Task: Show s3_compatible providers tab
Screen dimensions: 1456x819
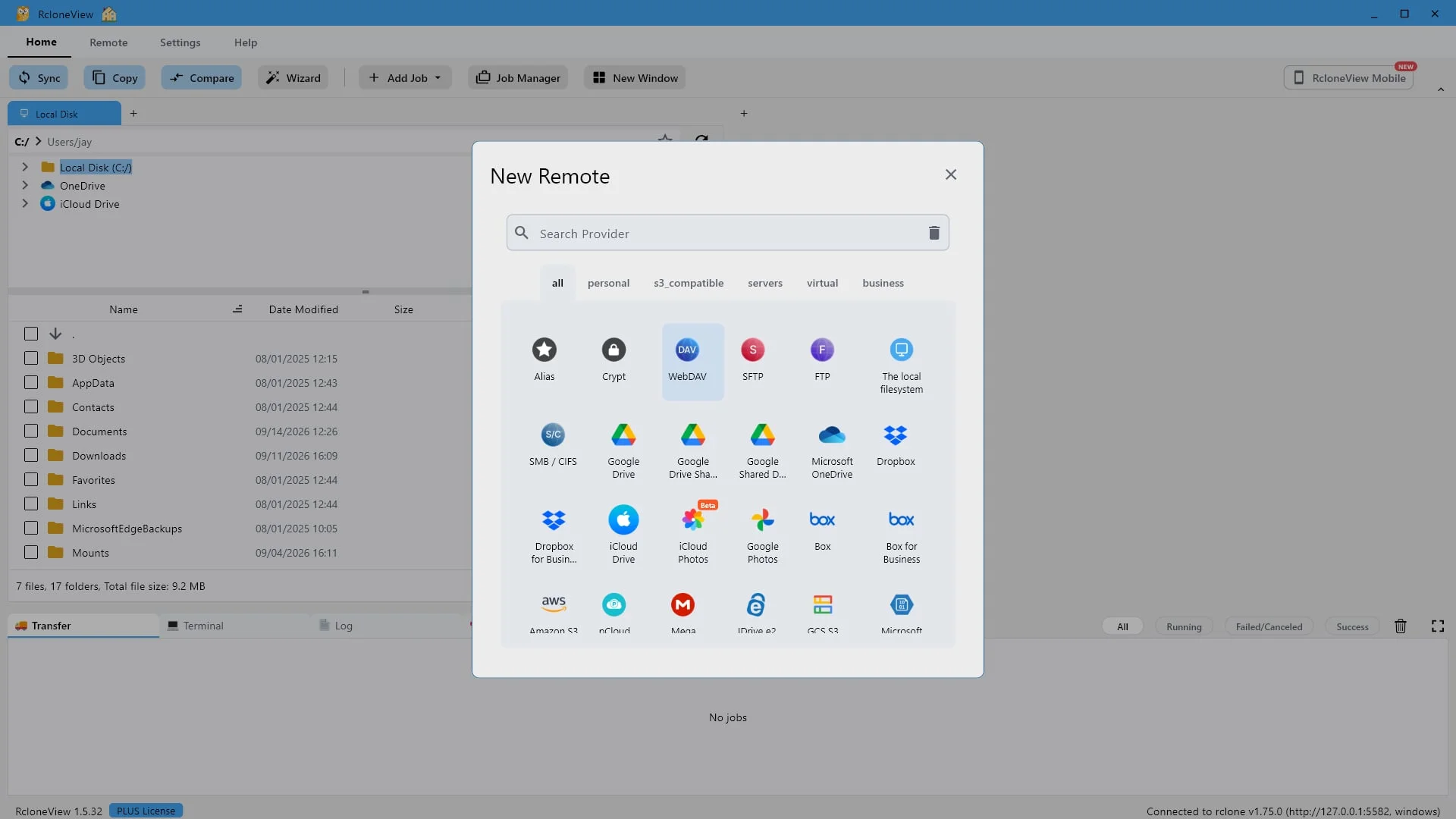Action: [689, 283]
